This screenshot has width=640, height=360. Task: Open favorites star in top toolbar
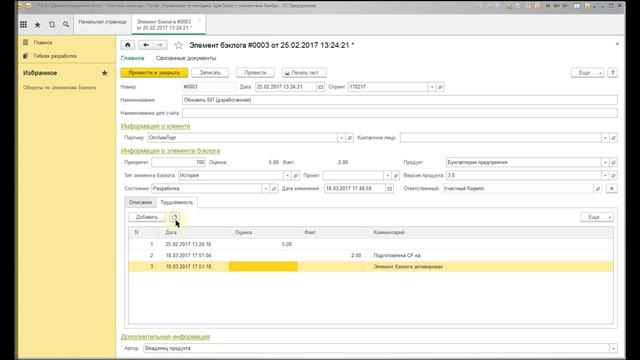[38, 24]
